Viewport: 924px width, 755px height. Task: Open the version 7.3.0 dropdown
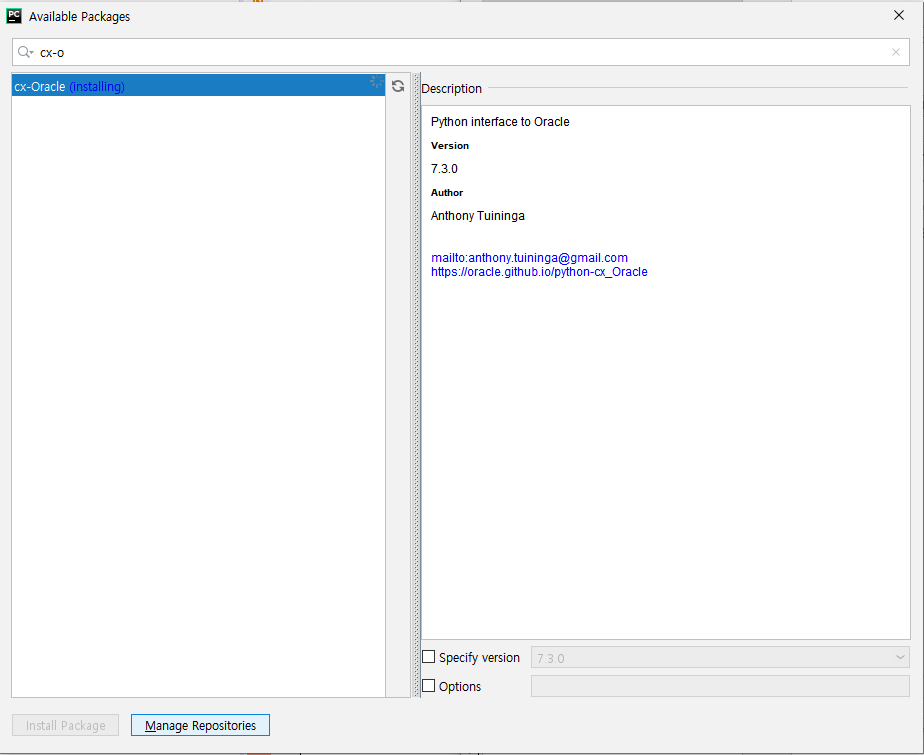click(x=720, y=657)
